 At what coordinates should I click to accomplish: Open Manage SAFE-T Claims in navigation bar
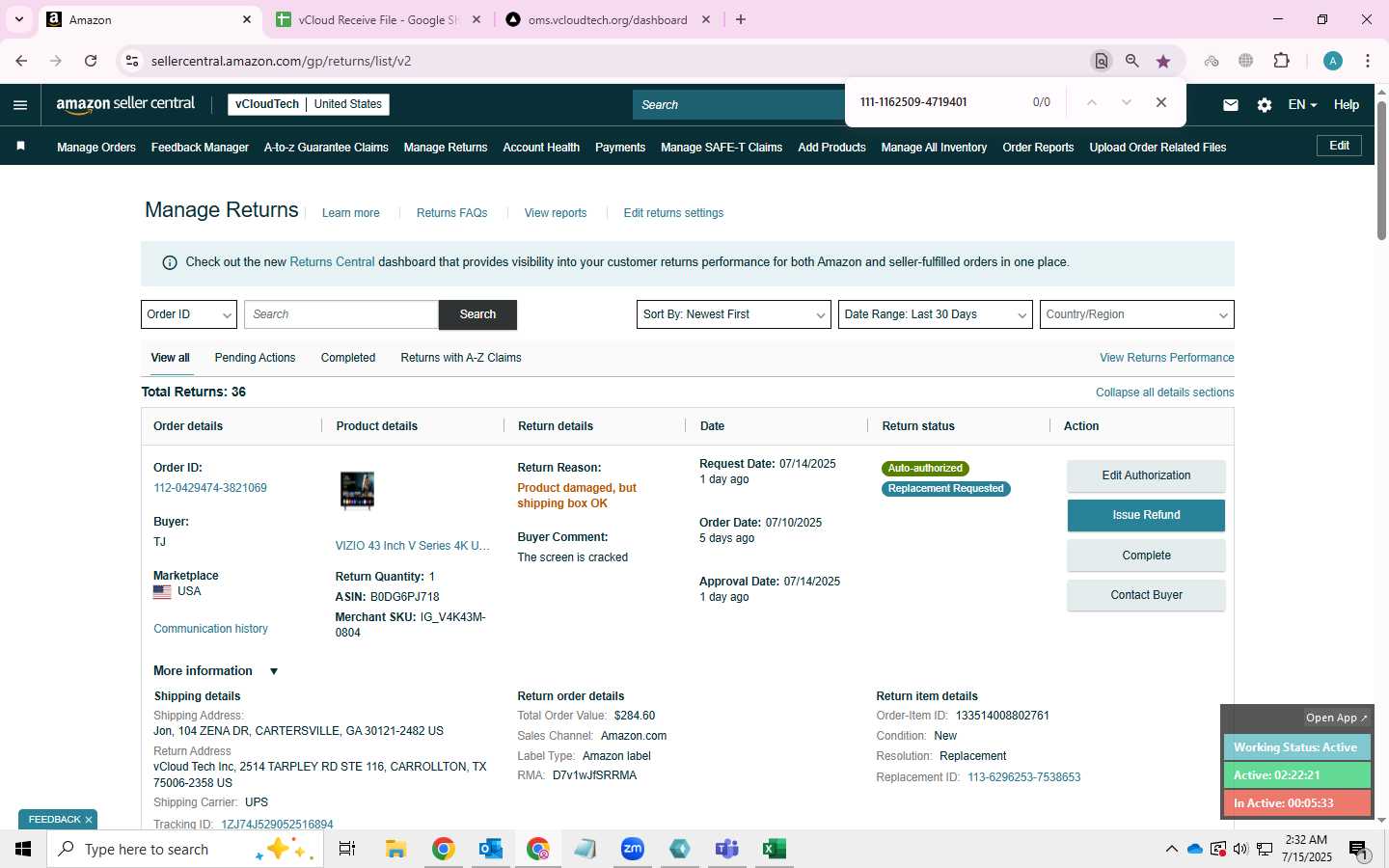(x=722, y=148)
